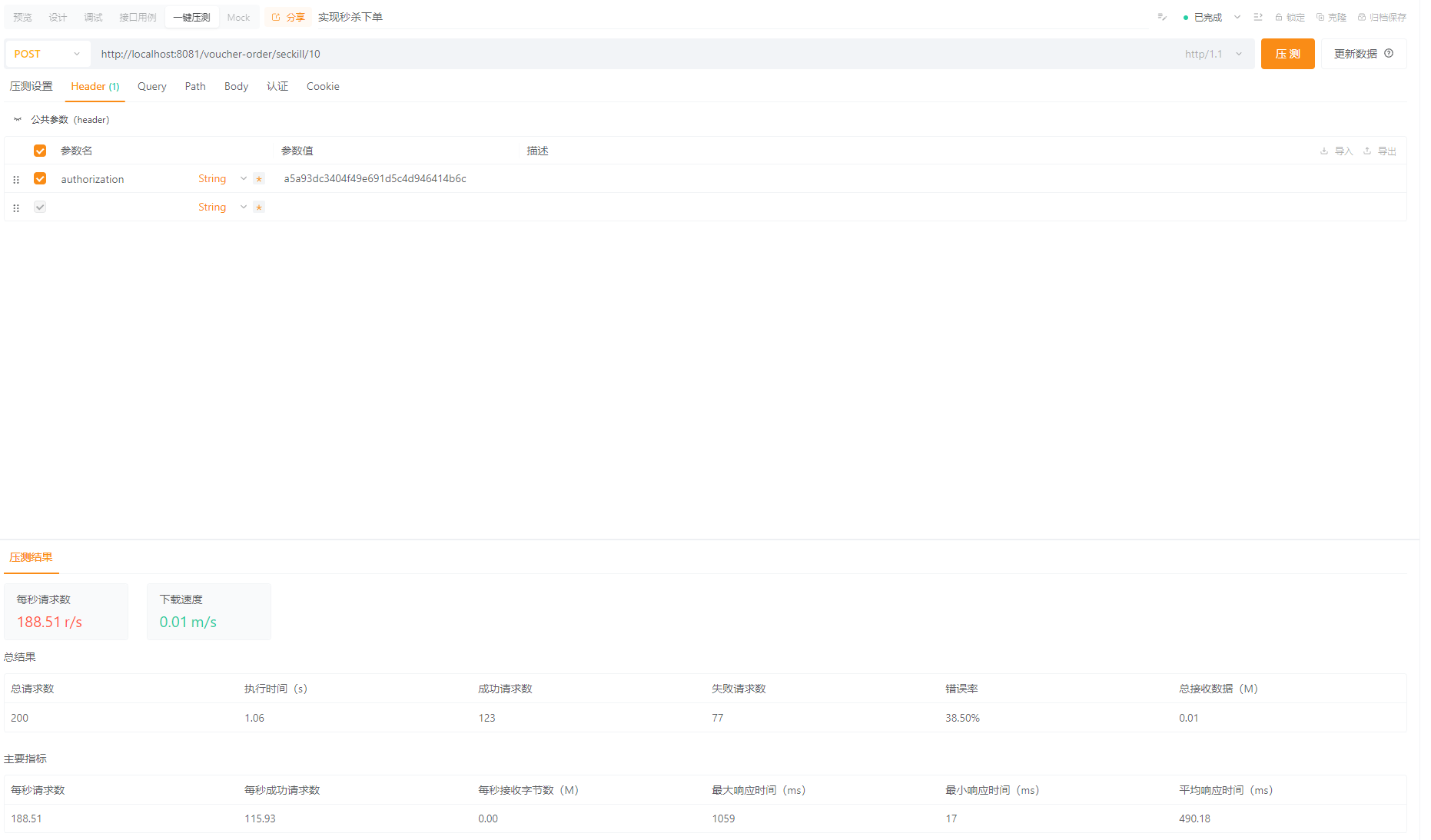The image size is (1431, 840).
Task: Click the 188.51 r/s requests-per-second value
Action: [49, 622]
